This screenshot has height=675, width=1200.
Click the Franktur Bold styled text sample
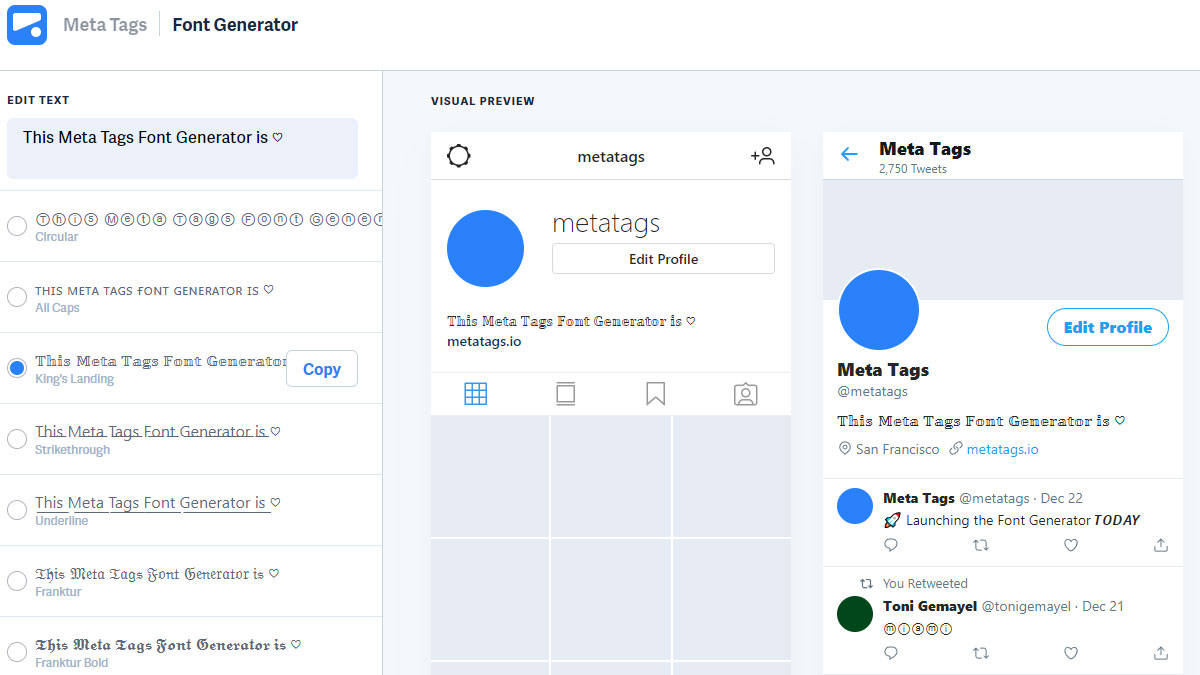click(168, 645)
